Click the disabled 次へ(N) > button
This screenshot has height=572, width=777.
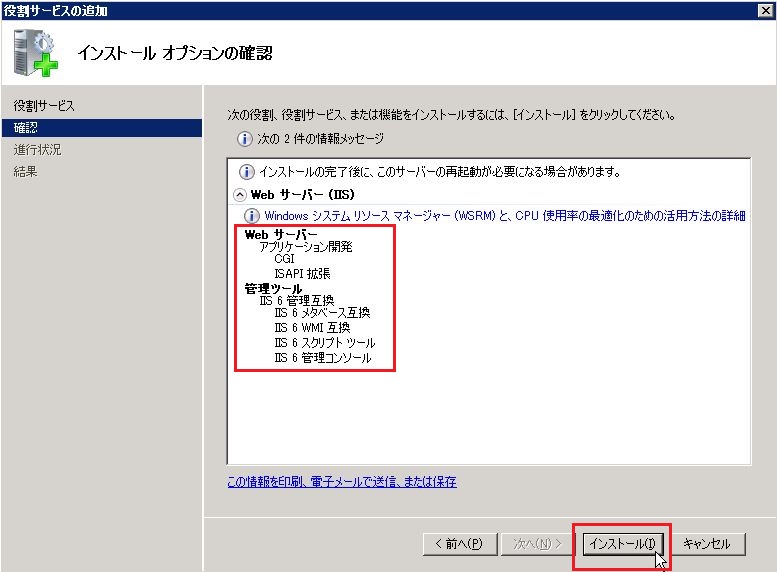537,544
